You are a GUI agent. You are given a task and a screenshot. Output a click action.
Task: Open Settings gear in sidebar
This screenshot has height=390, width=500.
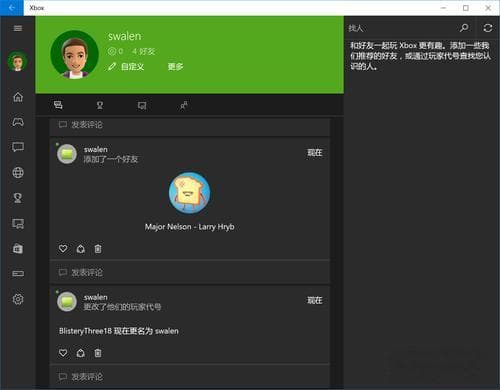click(x=18, y=299)
